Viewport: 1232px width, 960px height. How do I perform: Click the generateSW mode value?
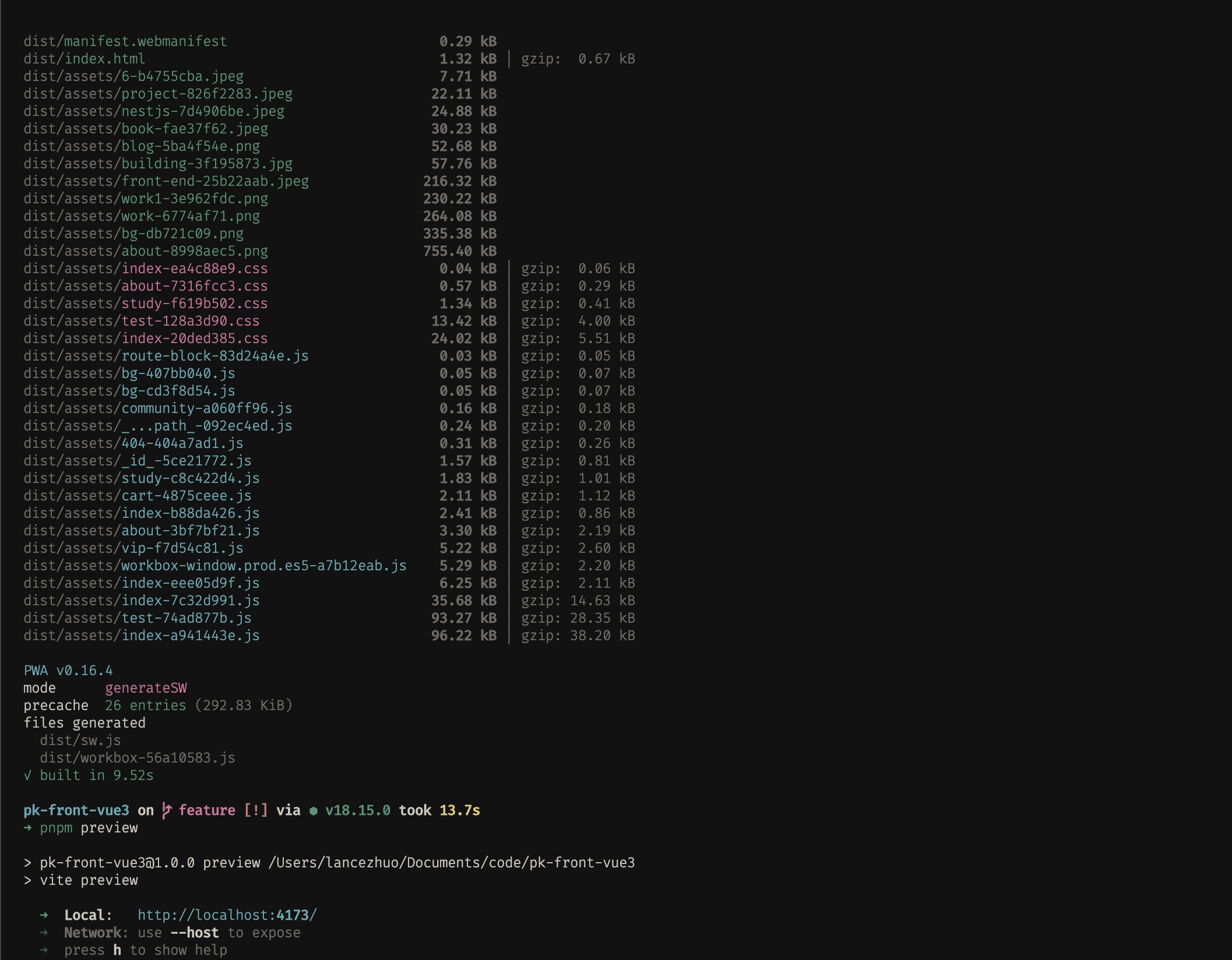coord(146,688)
